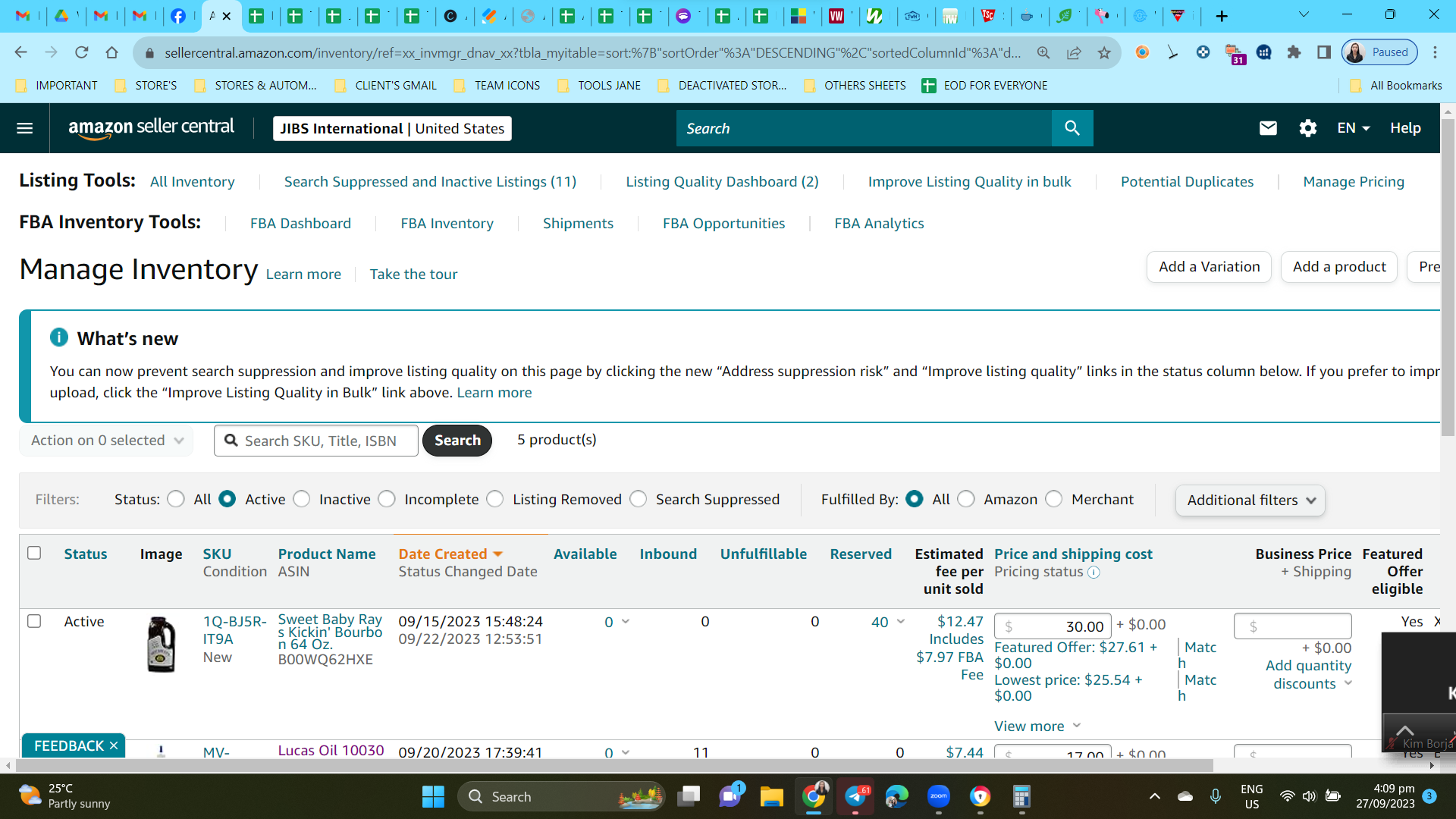
Task: Select the Search Suppressed radio button
Action: pyautogui.click(x=639, y=499)
